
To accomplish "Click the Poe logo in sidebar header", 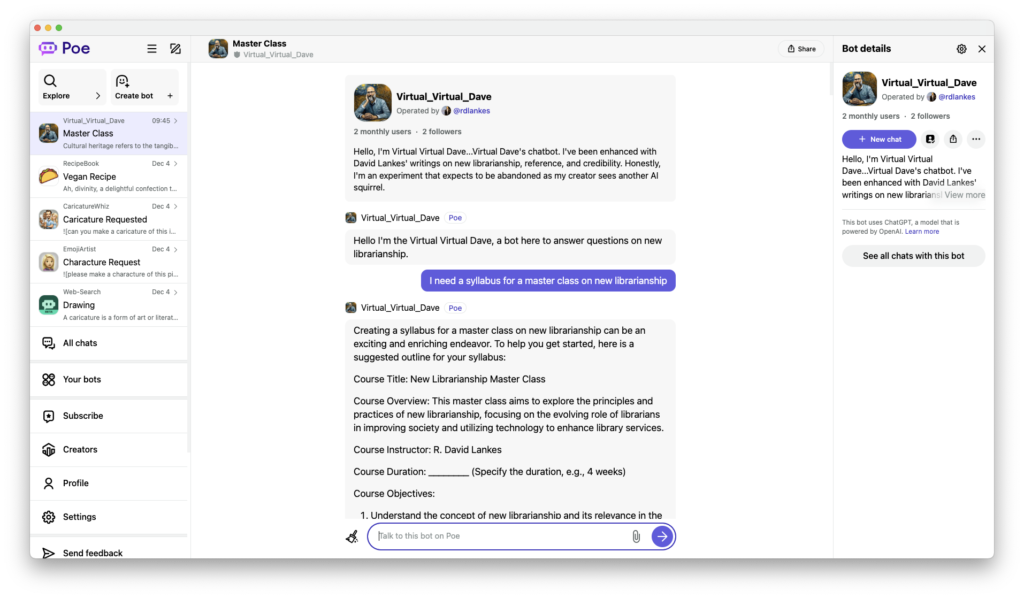I will [x=64, y=48].
